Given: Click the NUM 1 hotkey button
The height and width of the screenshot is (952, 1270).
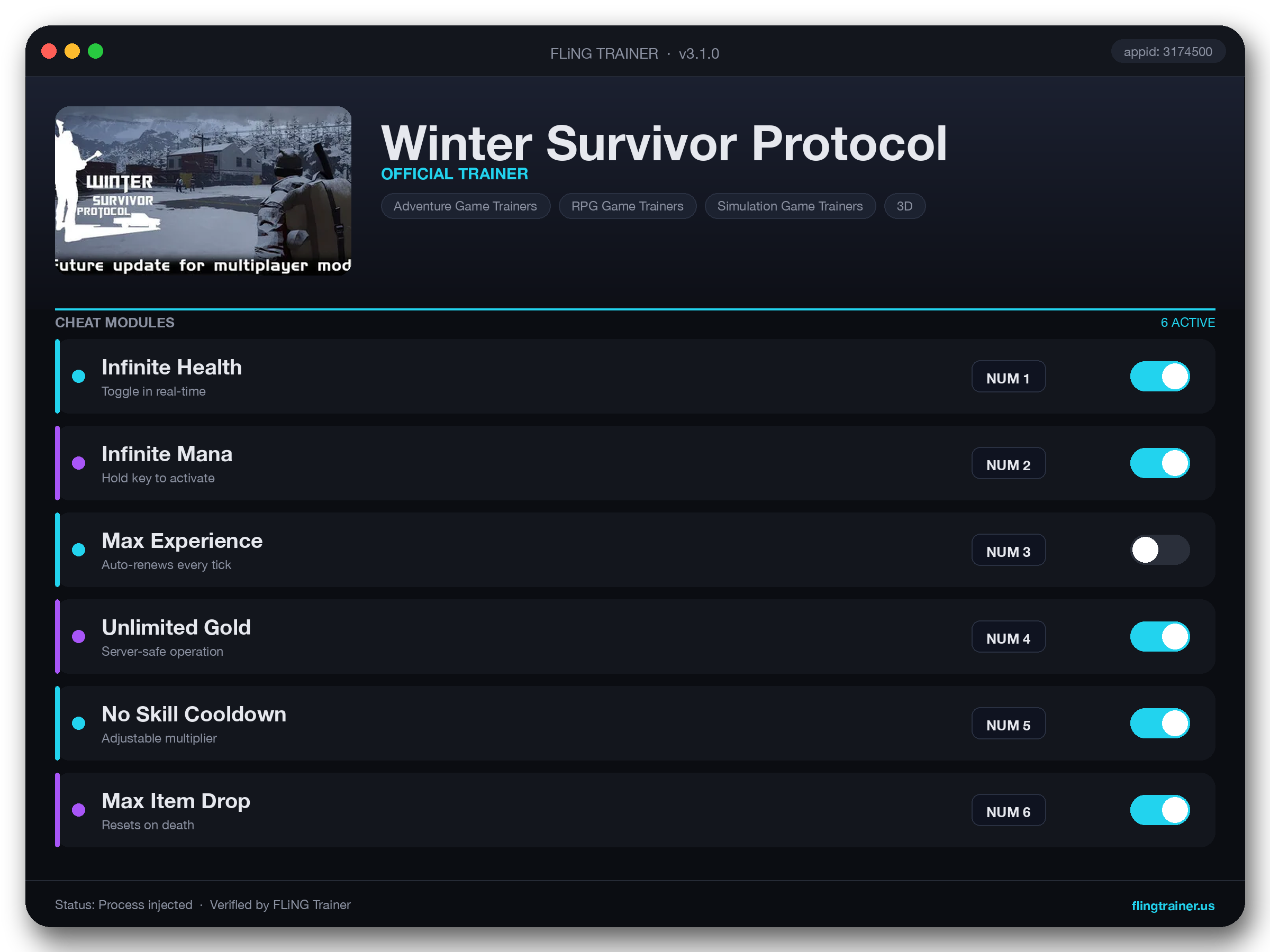Looking at the screenshot, I should (1008, 377).
